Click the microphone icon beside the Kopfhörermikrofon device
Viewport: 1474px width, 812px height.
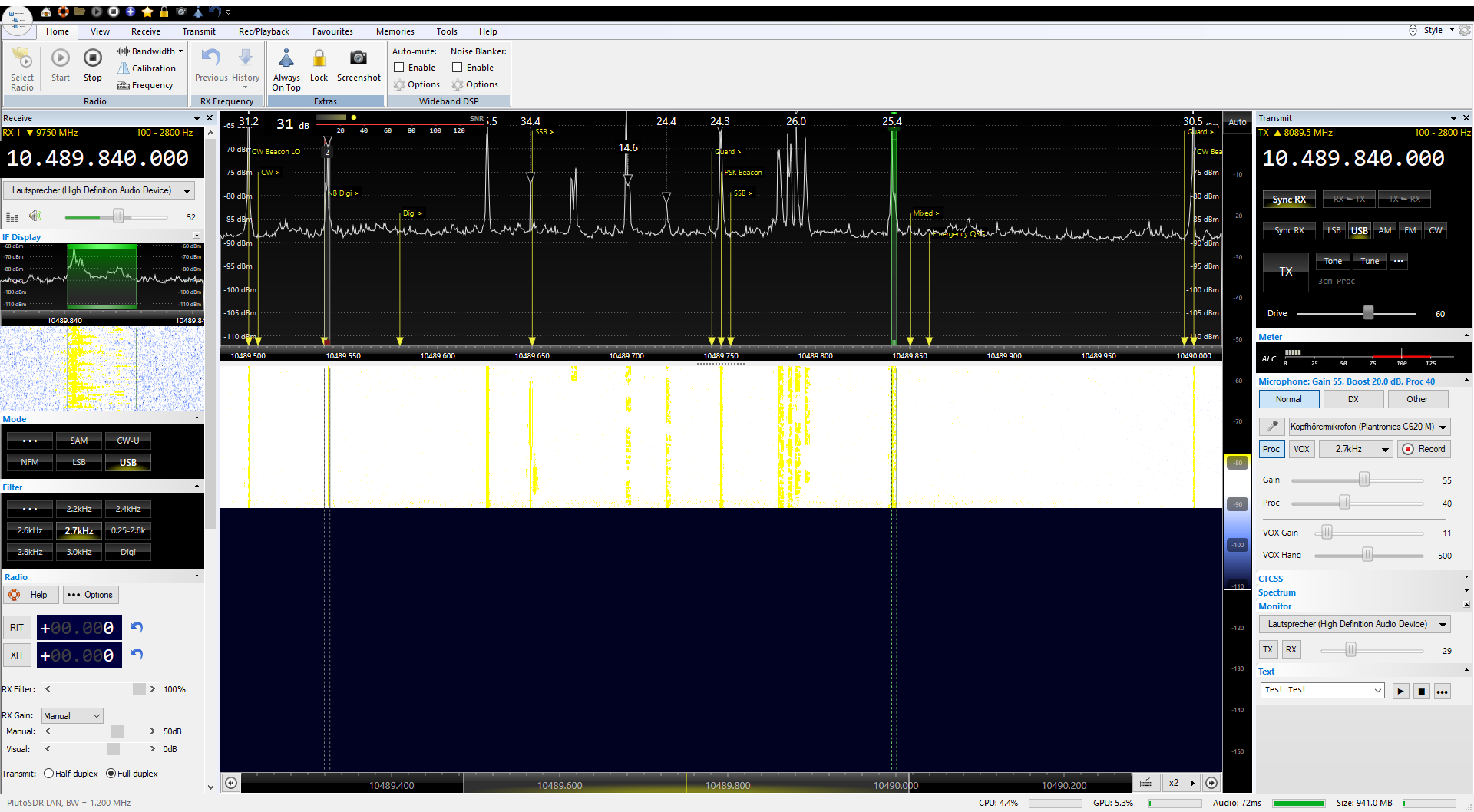[1271, 427]
